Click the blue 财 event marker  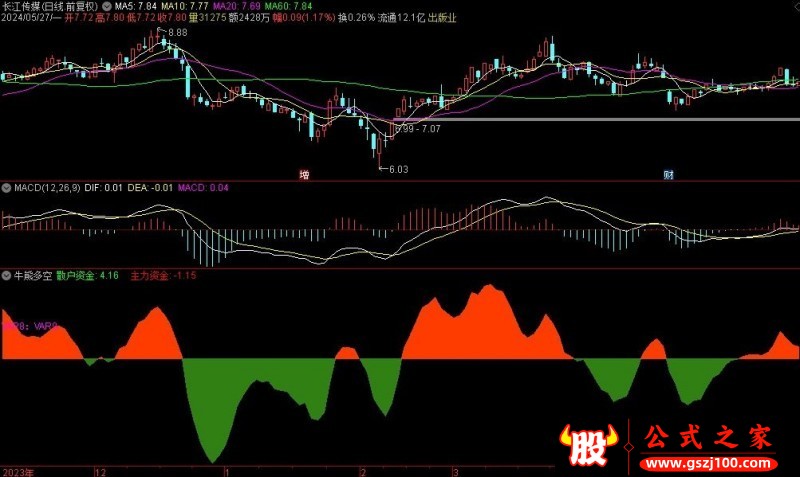click(x=669, y=175)
